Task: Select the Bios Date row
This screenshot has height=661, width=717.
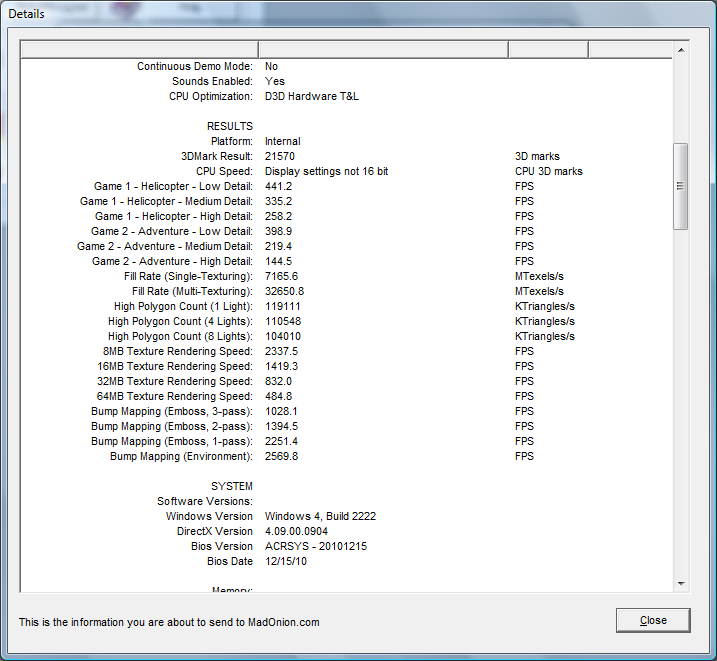Action: (x=229, y=562)
